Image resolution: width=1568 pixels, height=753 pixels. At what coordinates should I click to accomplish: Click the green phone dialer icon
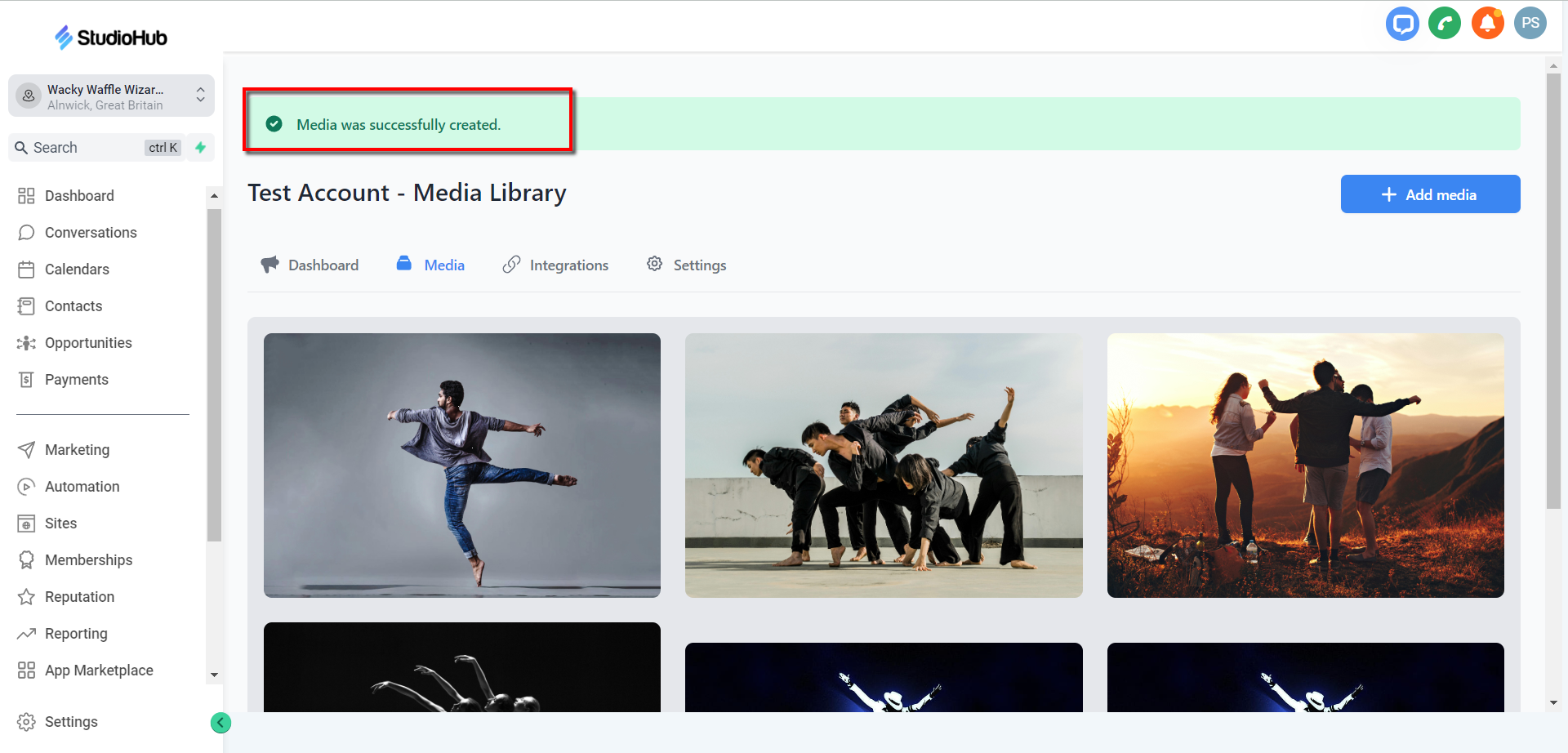[1445, 23]
